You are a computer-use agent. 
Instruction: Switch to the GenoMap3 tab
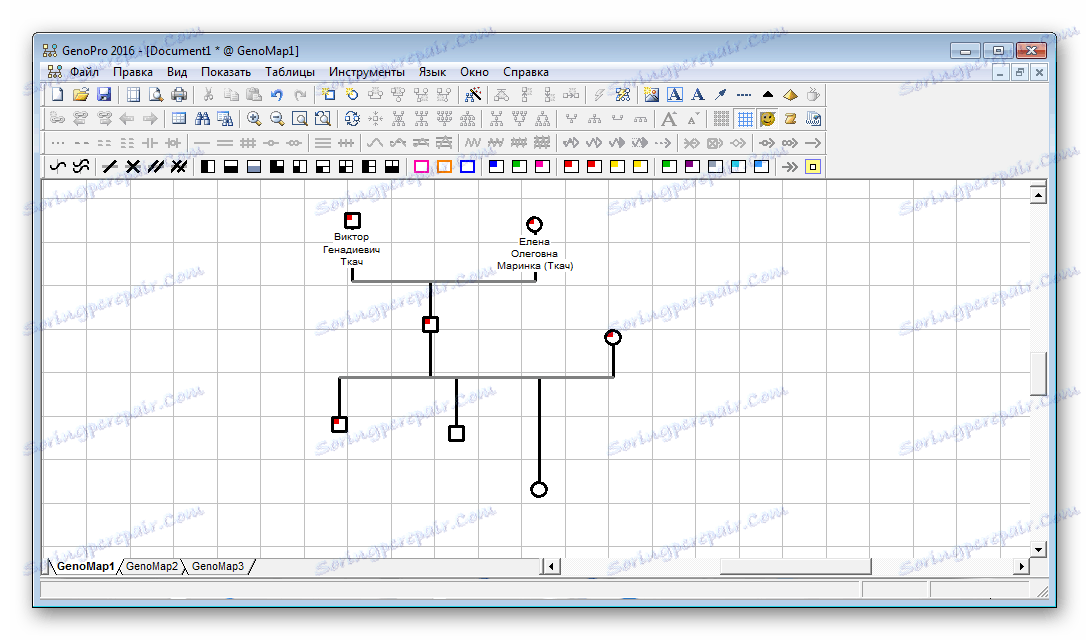(x=218, y=566)
